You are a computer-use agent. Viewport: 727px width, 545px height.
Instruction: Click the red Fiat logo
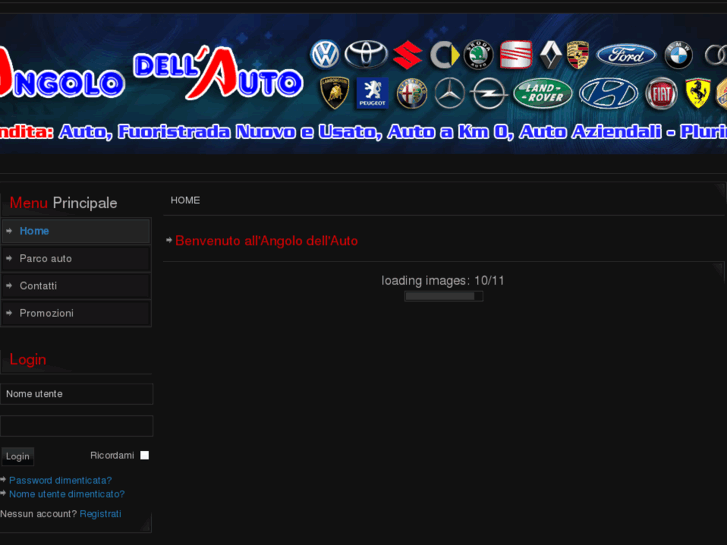coord(661,93)
